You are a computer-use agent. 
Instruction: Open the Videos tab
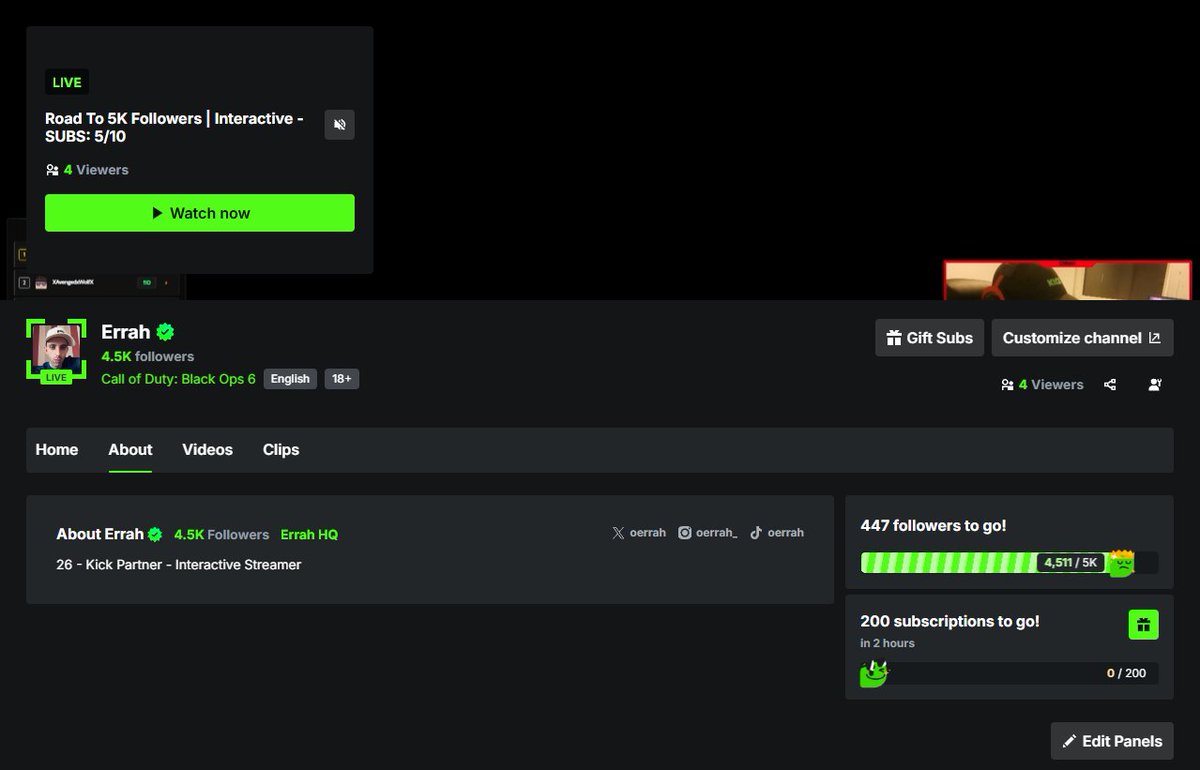[x=207, y=450]
